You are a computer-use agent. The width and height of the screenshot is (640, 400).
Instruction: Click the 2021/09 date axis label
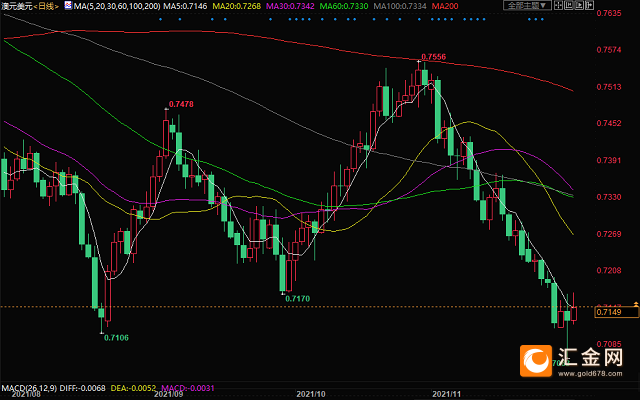[169, 395]
